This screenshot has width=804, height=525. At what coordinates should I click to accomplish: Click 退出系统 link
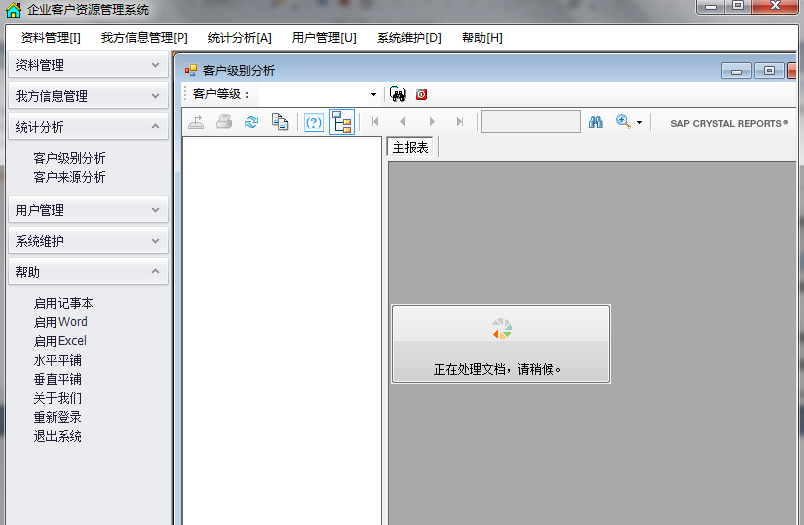57,436
